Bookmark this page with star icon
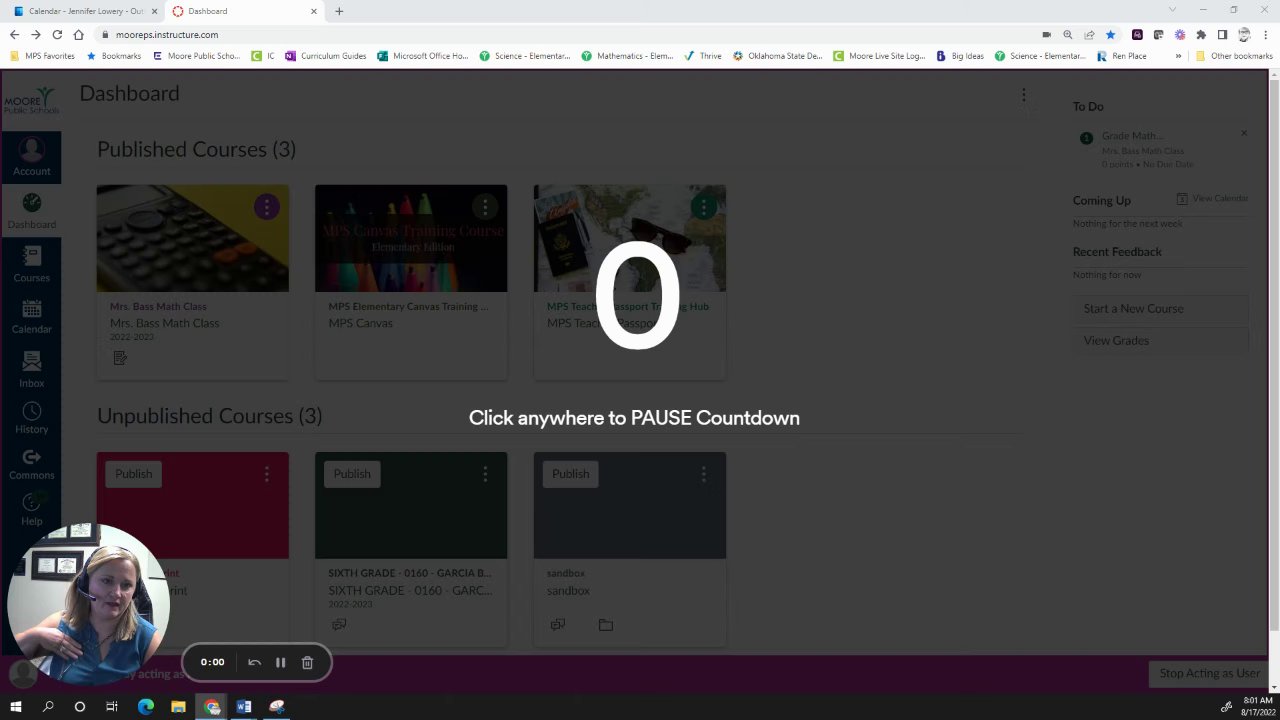This screenshot has width=1280, height=720. click(x=1110, y=34)
